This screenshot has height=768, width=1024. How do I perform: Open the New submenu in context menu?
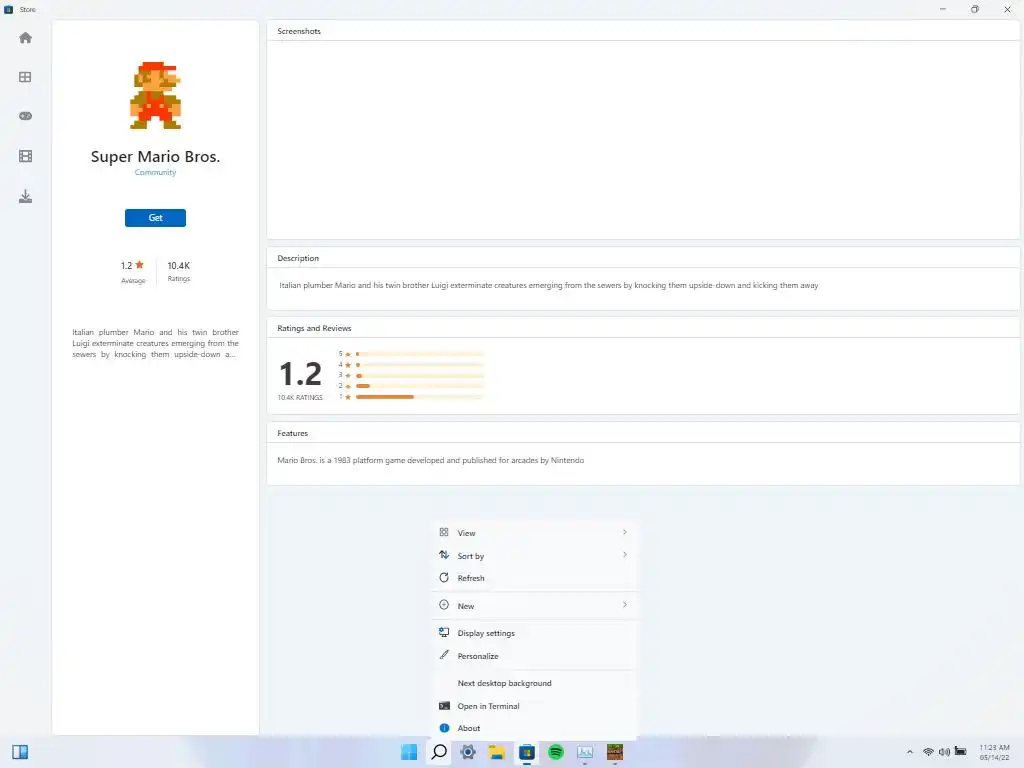(534, 605)
